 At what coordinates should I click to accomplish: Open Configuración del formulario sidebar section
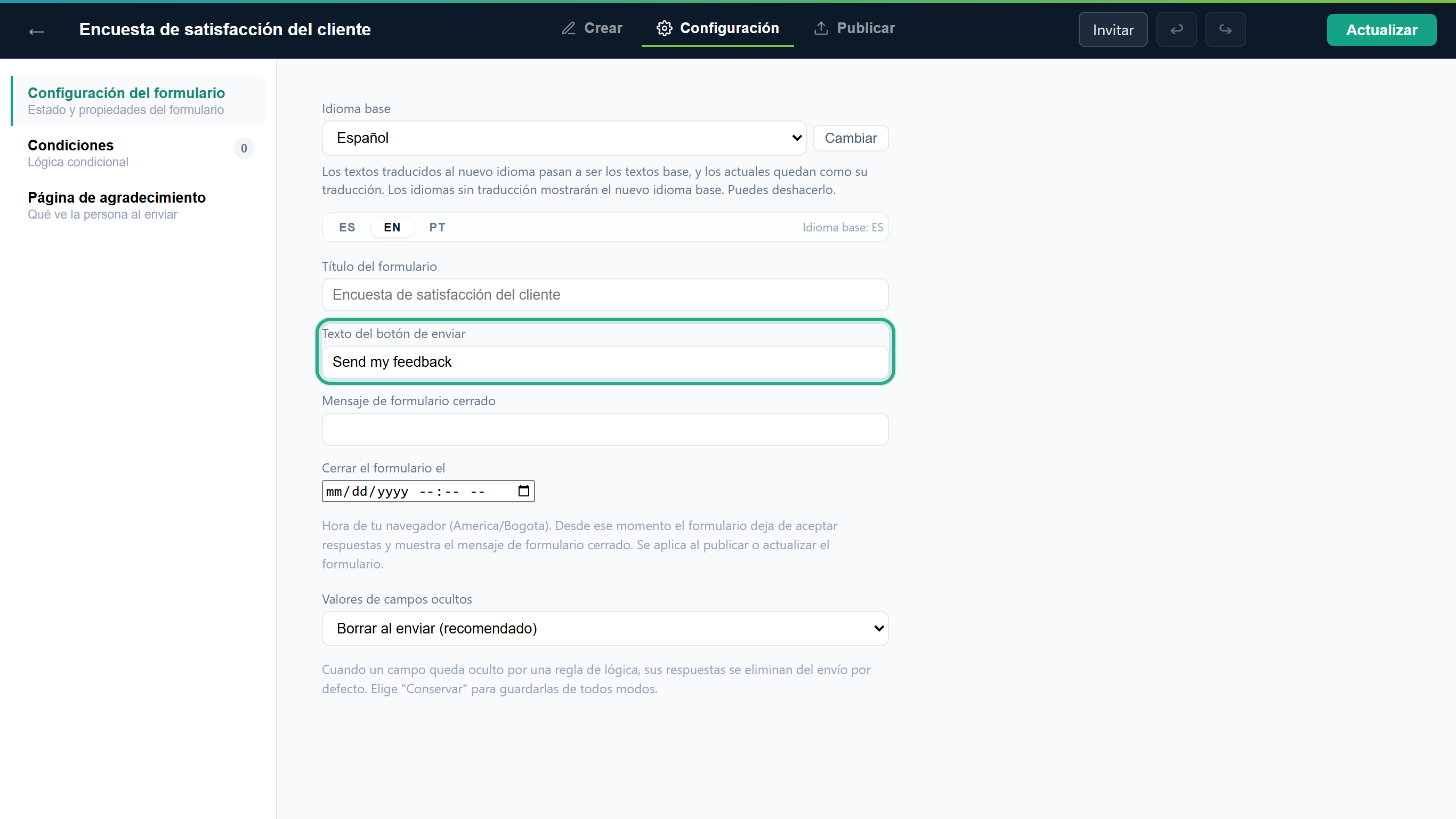click(137, 101)
